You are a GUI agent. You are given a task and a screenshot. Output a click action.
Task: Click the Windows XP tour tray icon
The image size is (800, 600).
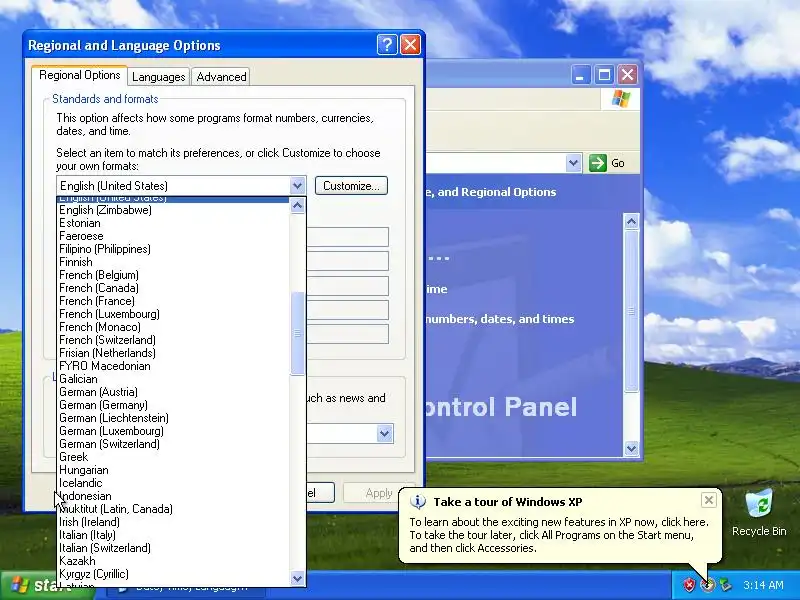(x=708, y=585)
